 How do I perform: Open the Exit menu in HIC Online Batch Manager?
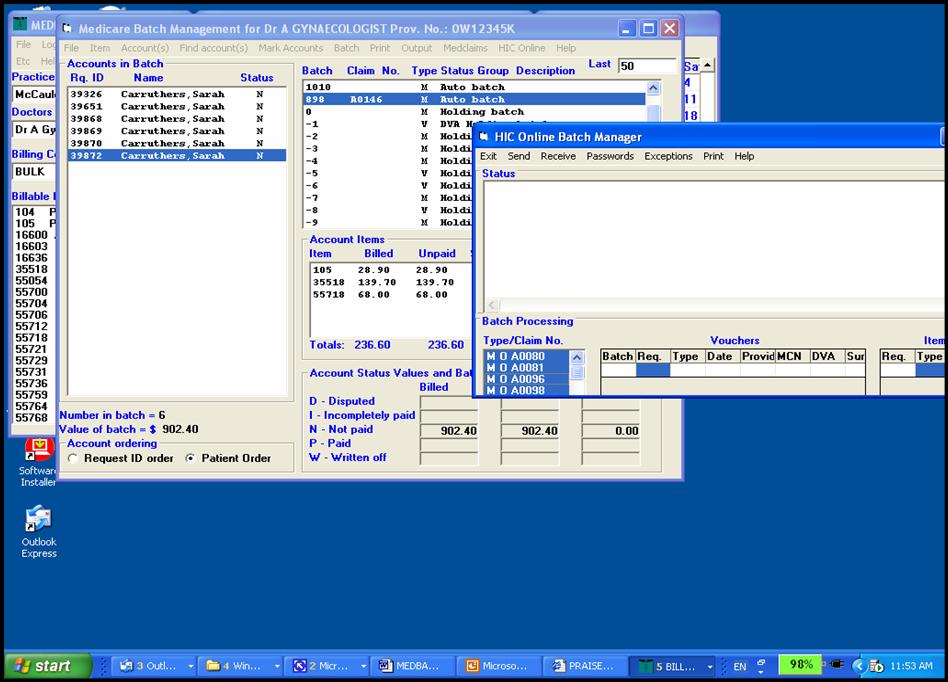488,156
